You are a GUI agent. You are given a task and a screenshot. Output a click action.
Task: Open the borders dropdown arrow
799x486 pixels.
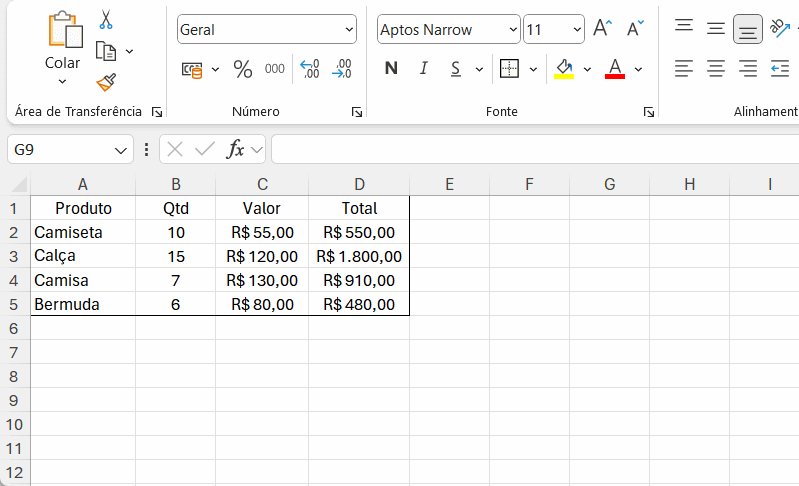[x=533, y=69]
